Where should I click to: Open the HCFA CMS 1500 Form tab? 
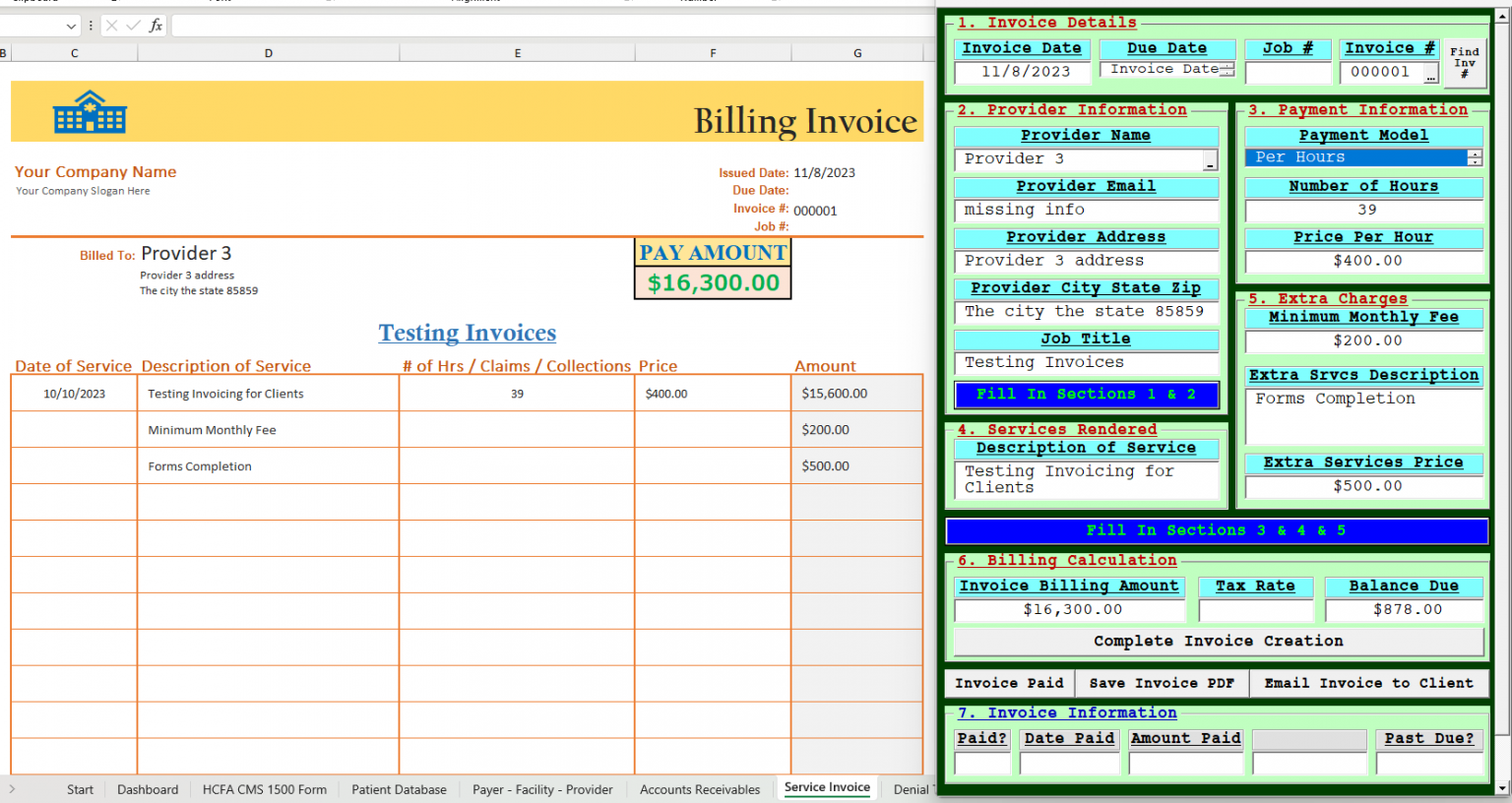264,789
